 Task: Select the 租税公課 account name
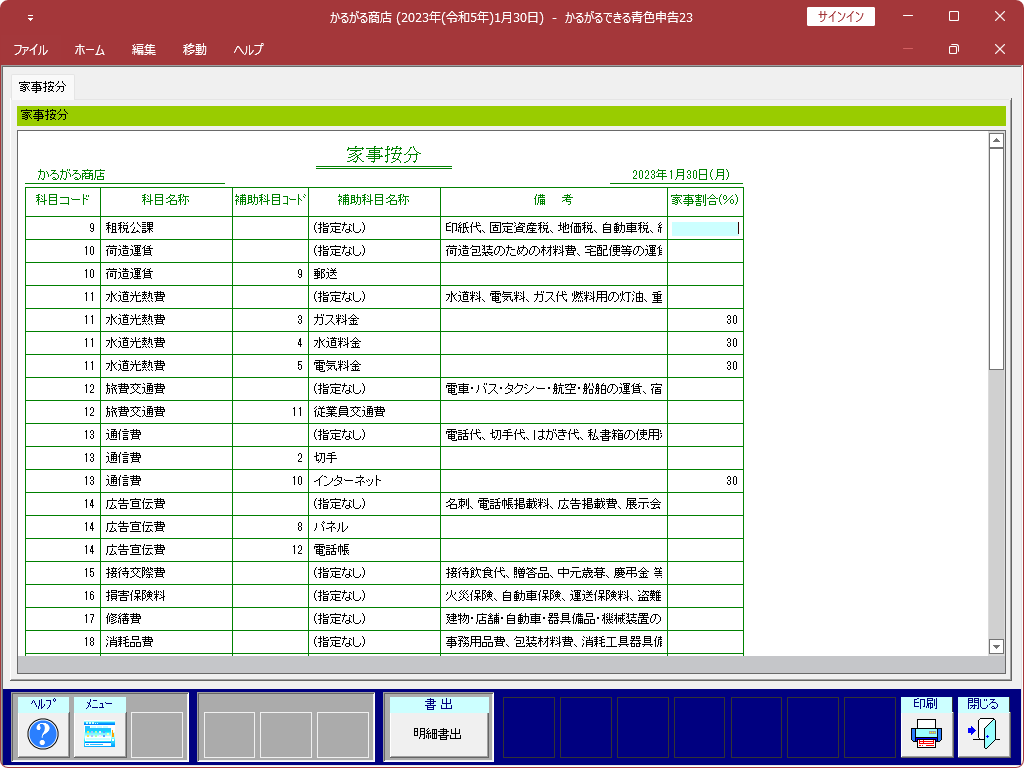pyautogui.click(x=130, y=228)
